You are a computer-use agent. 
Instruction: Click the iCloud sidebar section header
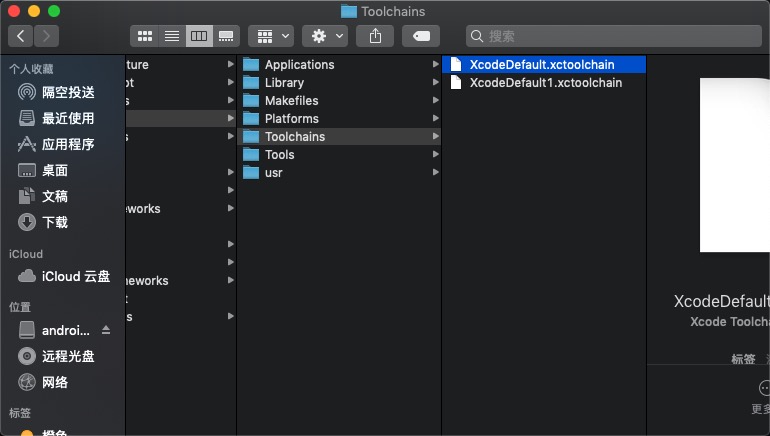coord(26,254)
